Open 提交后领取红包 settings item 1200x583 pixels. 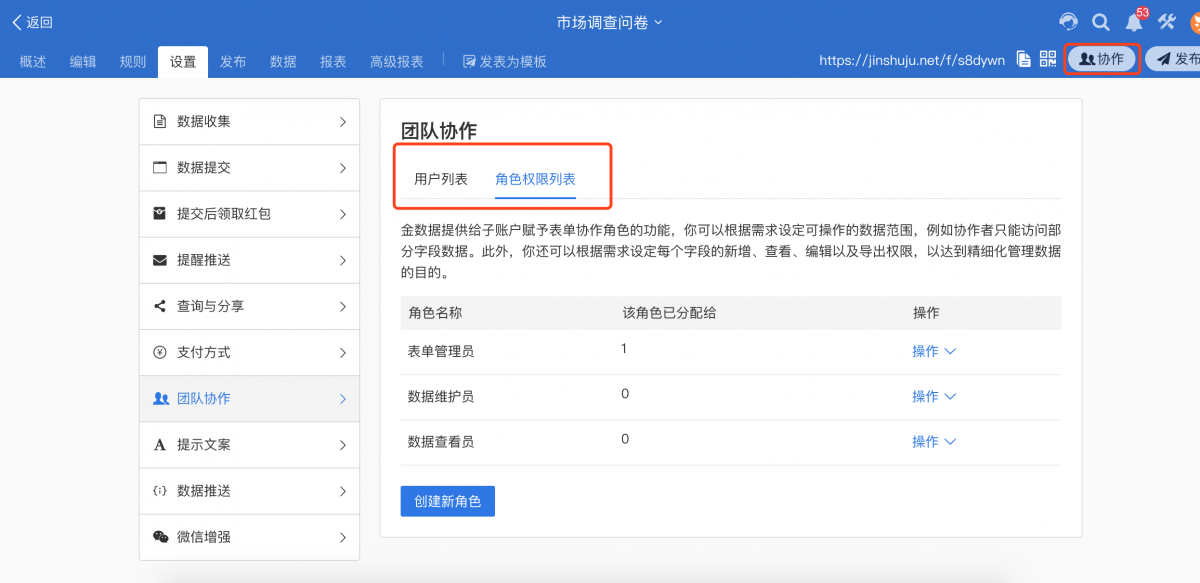[x=249, y=214]
